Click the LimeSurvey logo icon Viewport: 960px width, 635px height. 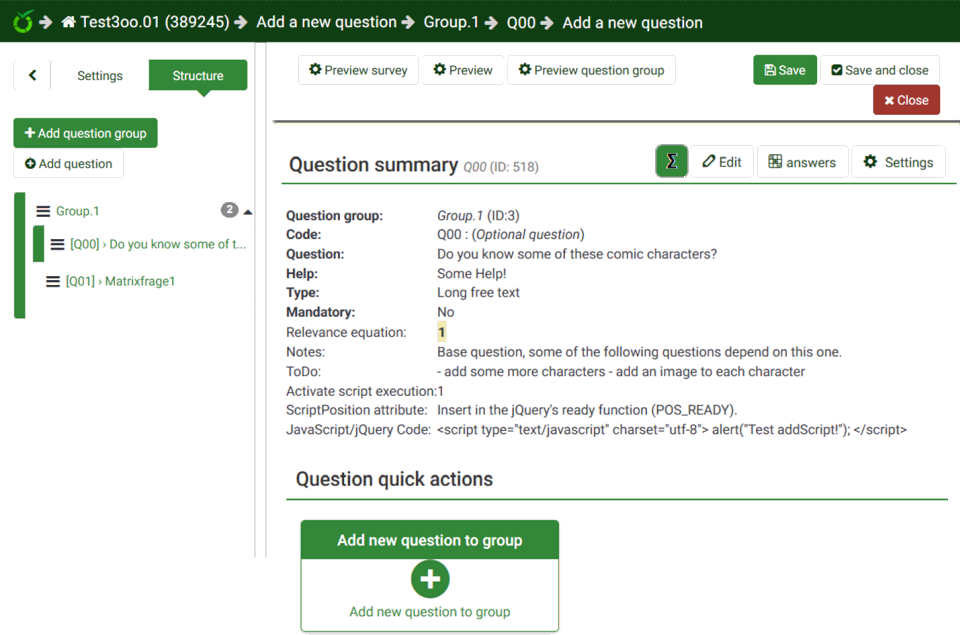(x=23, y=22)
